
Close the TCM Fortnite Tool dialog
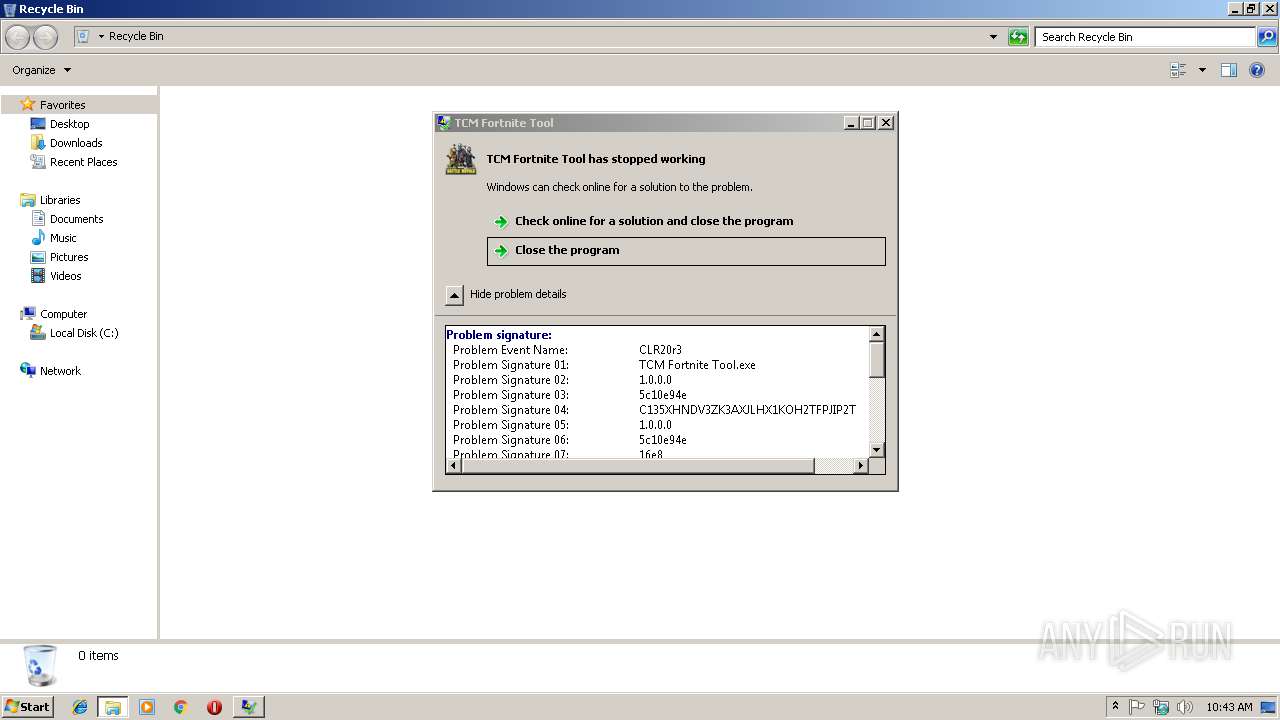pos(885,123)
